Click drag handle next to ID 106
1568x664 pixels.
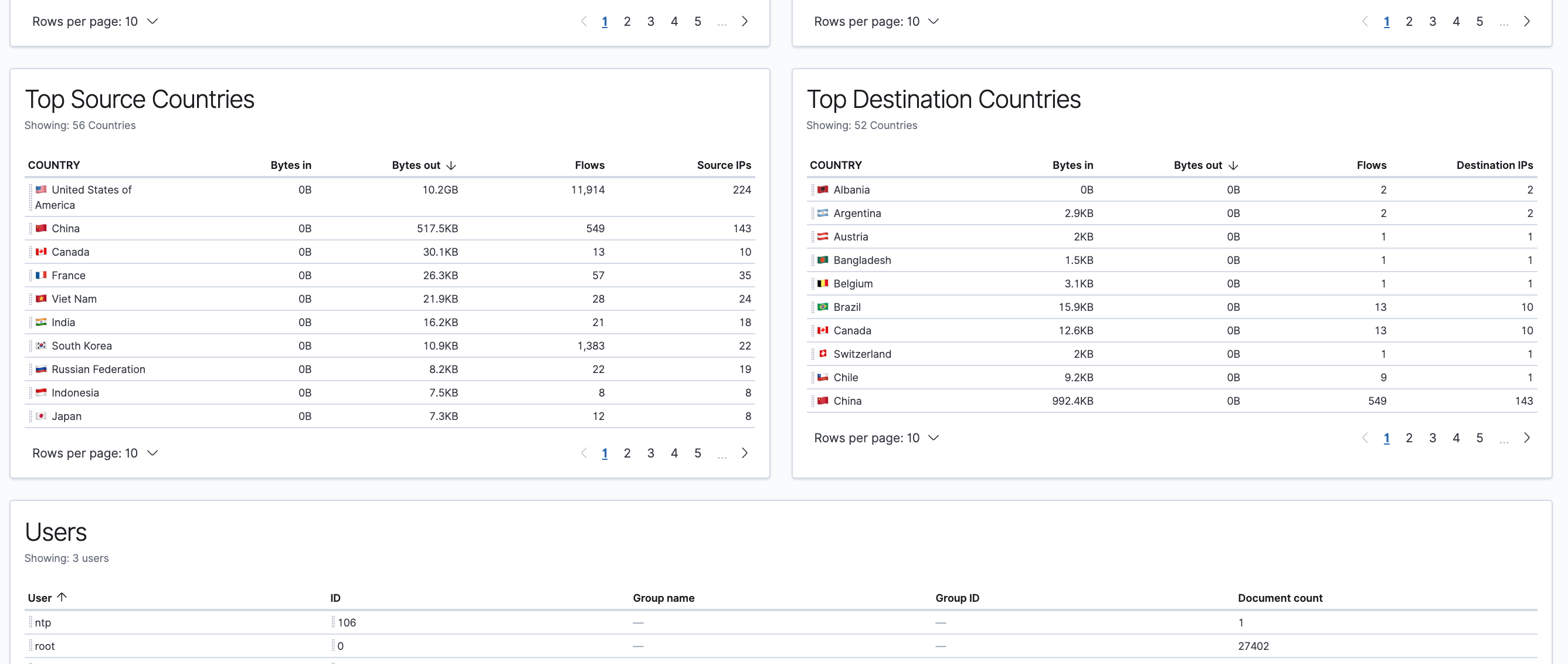point(333,622)
